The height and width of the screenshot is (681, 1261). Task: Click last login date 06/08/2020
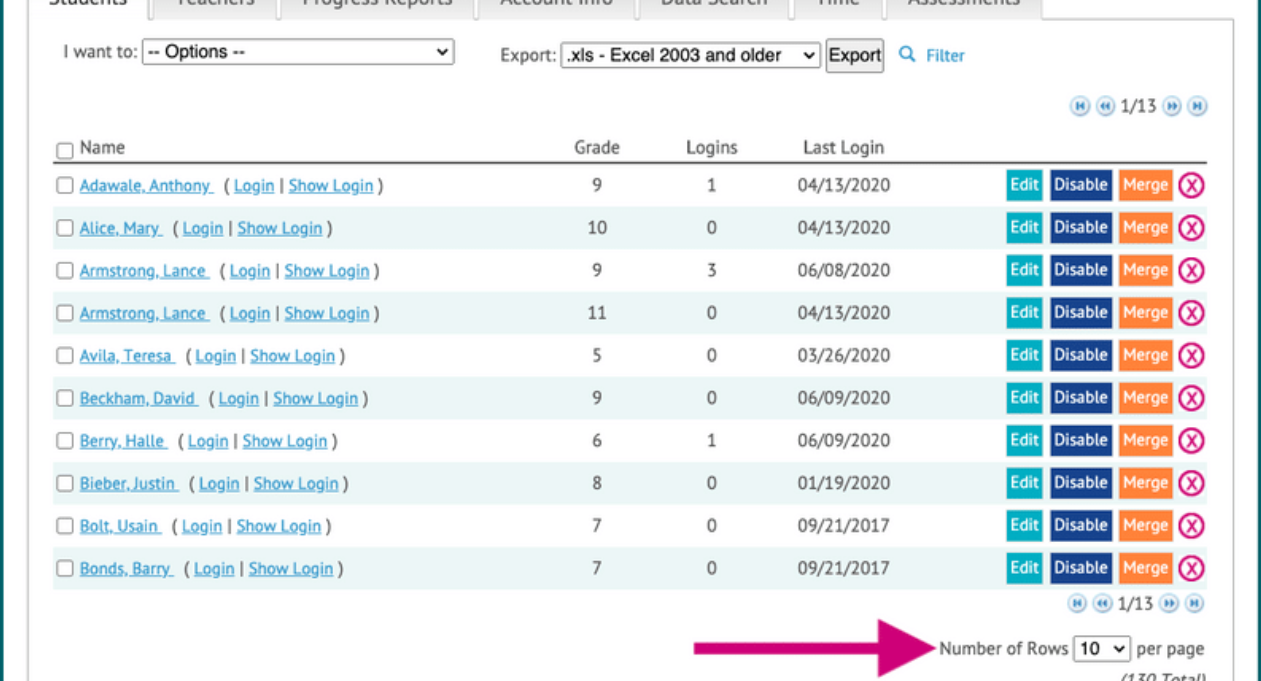click(x=844, y=271)
